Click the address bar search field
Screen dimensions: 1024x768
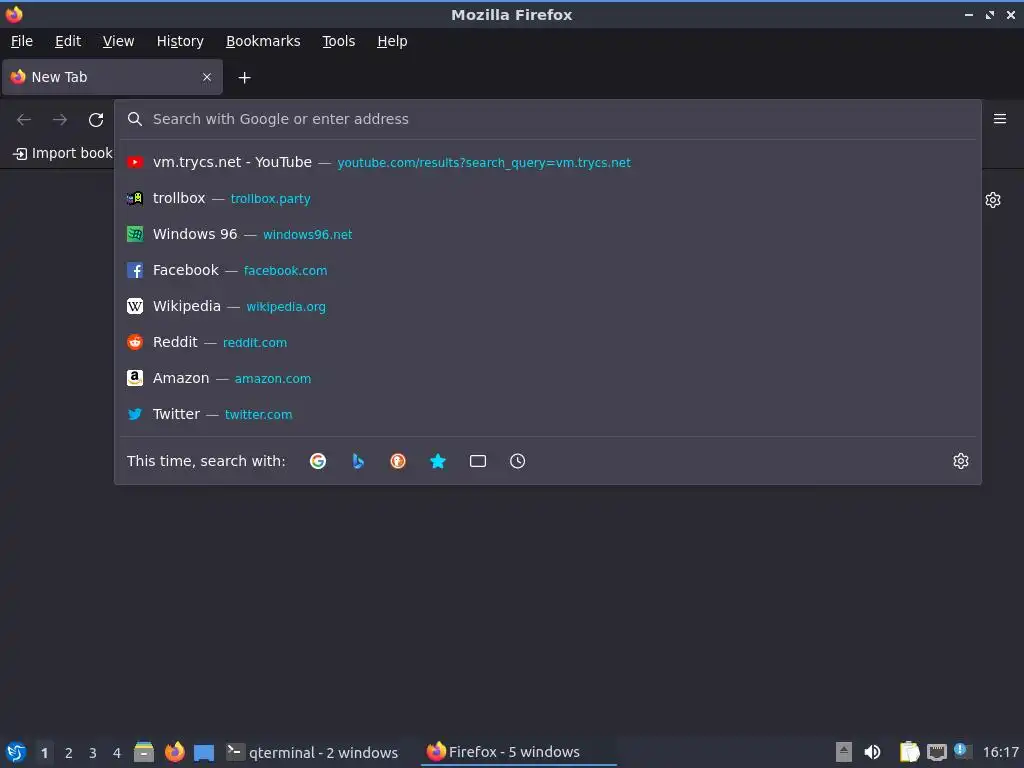click(547, 119)
